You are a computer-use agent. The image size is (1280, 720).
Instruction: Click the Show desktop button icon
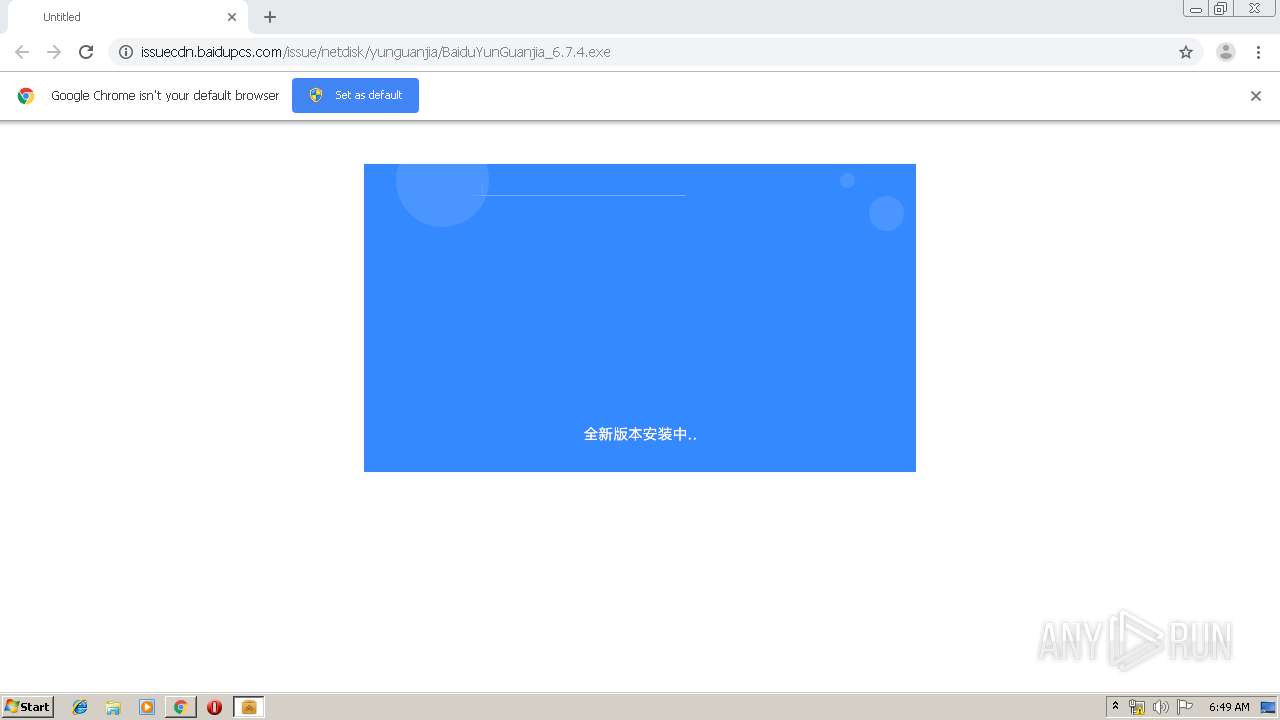[x=1268, y=707]
